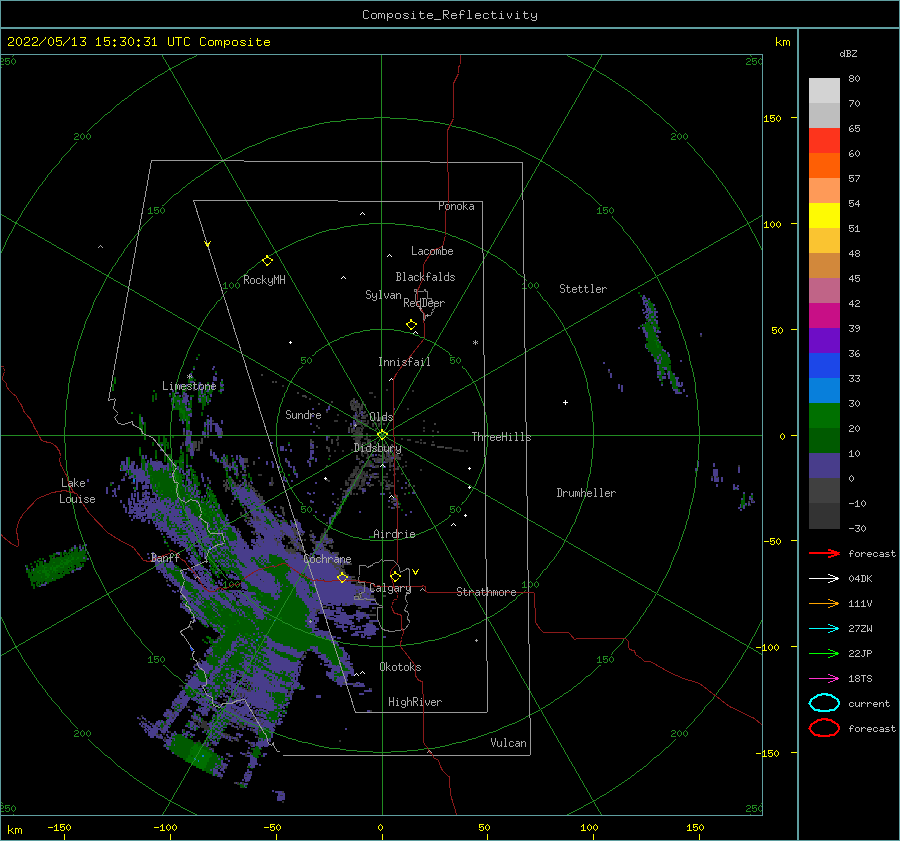The image size is (900, 841).
Task: Click the Sylvan label
Action: [x=383, y=295]
